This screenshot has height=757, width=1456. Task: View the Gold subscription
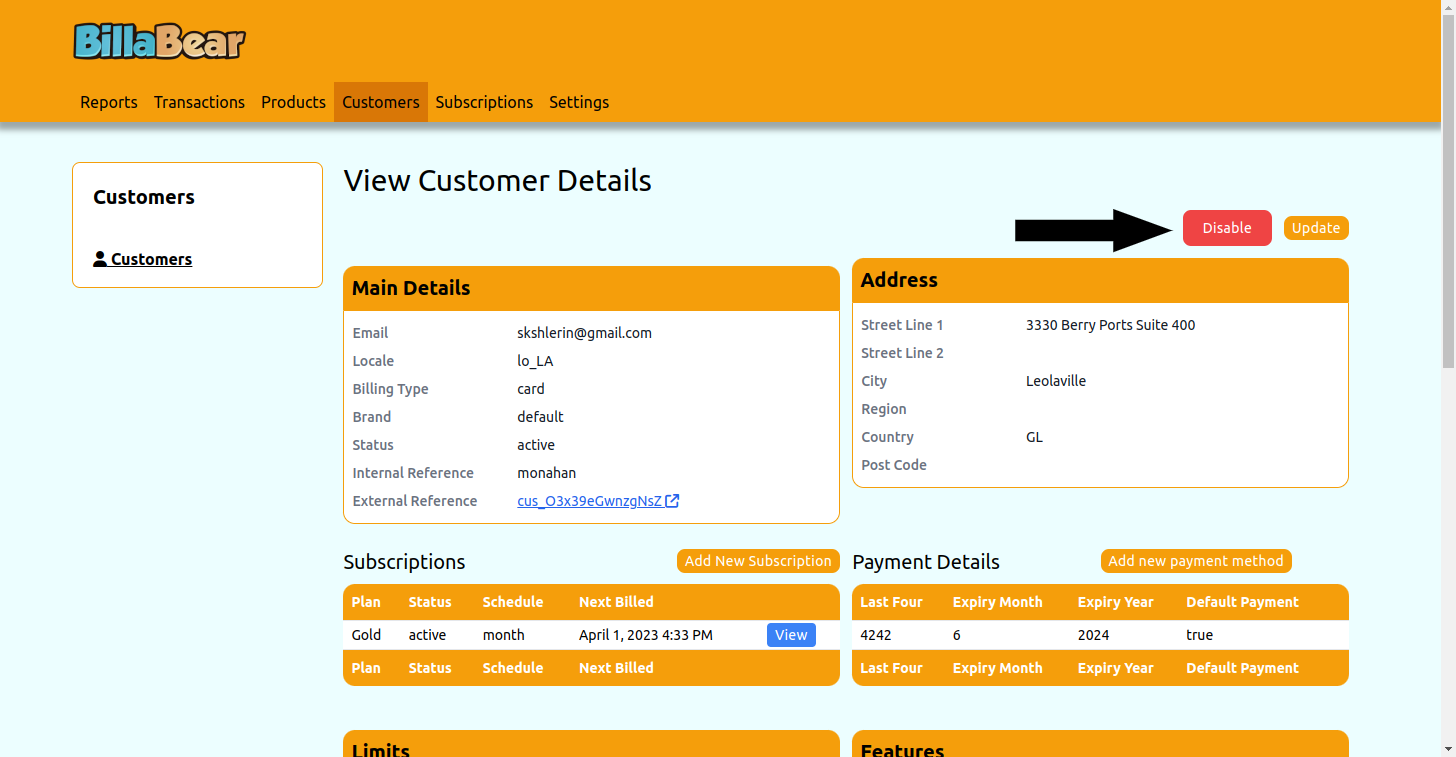click(791, 635)
